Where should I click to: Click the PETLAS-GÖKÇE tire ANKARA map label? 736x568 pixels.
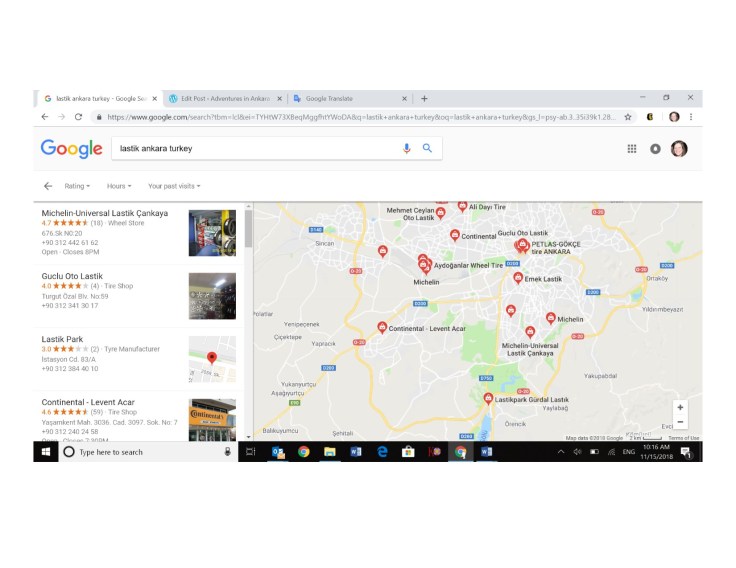pos(556,248)
